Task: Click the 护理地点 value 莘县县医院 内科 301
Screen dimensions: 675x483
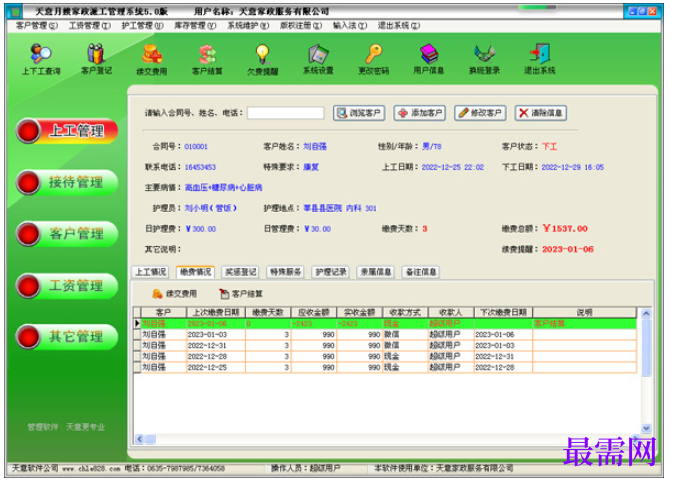Action: (x=340, y=208)
